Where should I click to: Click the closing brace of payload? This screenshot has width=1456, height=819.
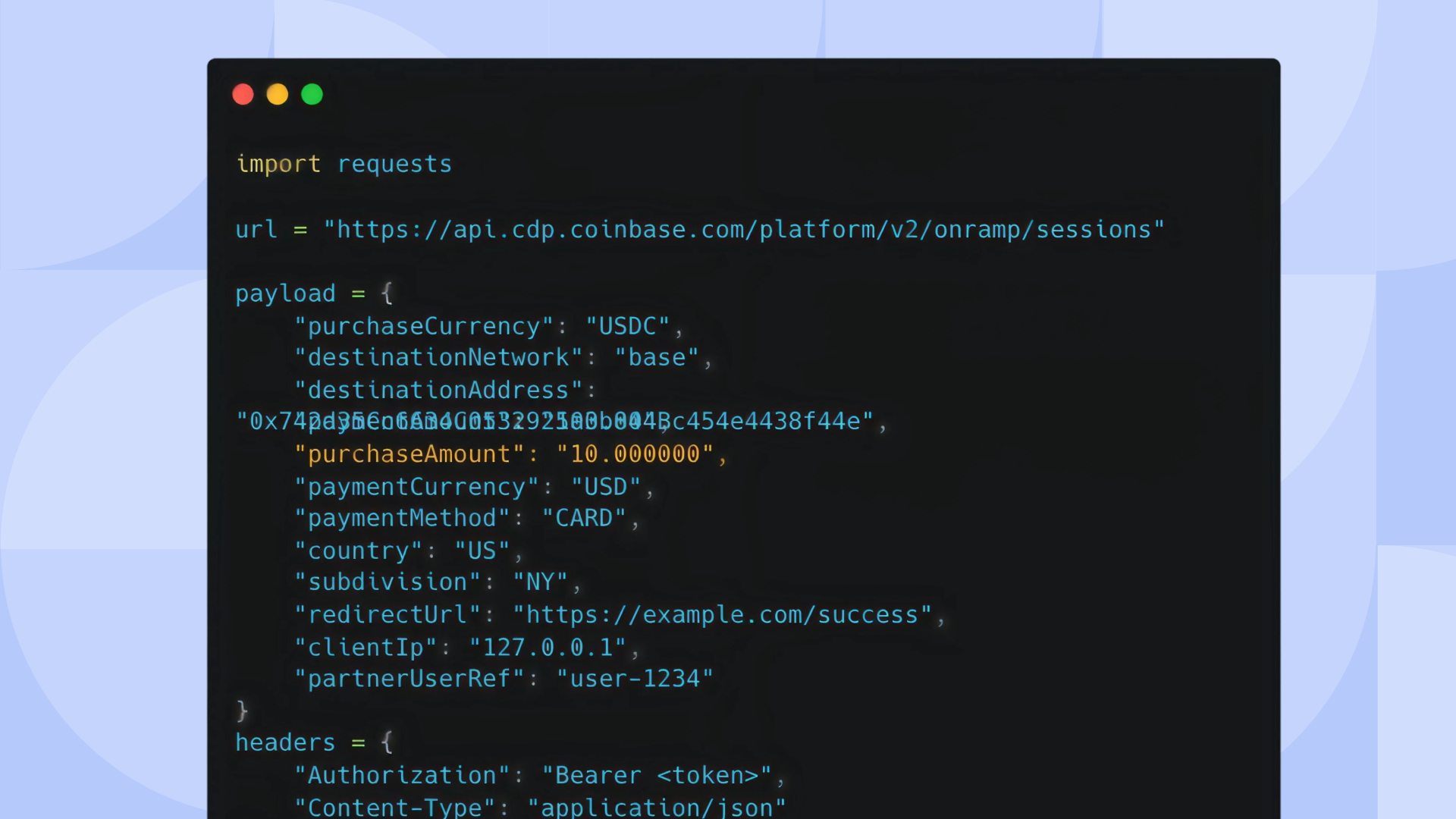(x=242, y=711)
